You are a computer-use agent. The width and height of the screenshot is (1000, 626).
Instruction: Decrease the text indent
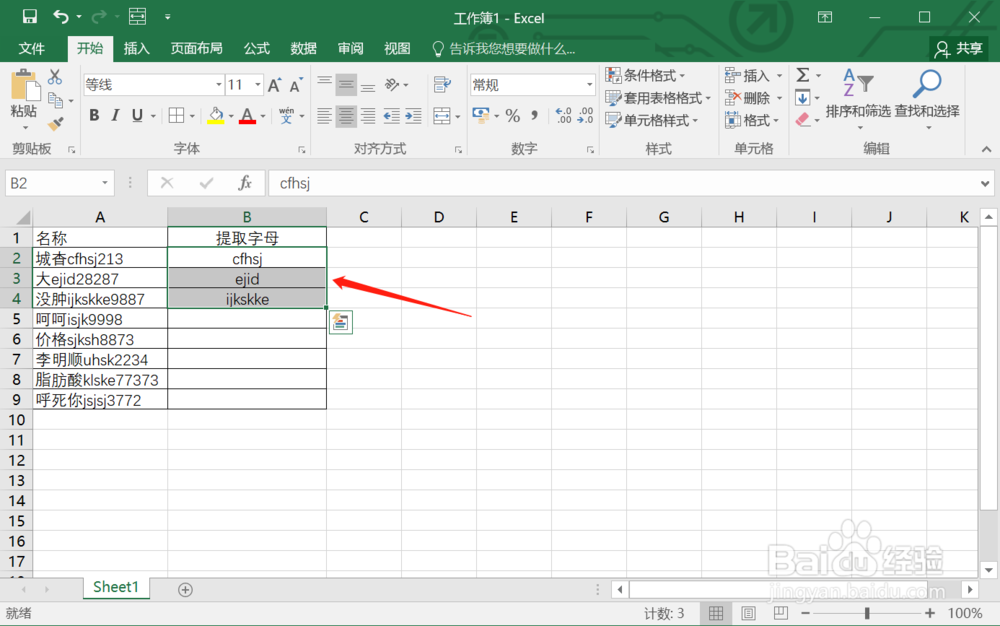tap(391, 115)
